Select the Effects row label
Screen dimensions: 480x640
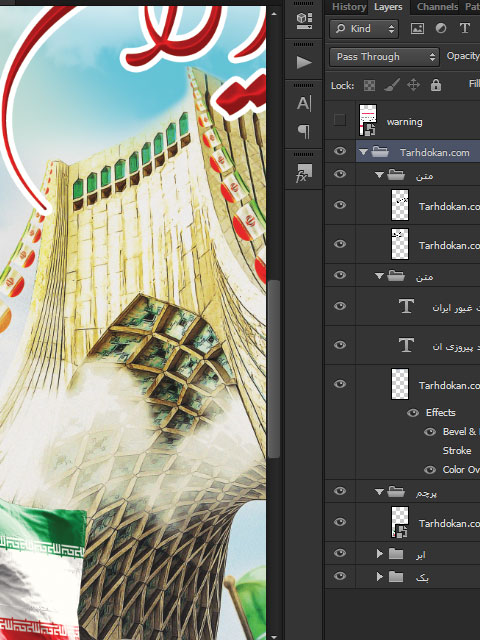click(x=440, y=413)
